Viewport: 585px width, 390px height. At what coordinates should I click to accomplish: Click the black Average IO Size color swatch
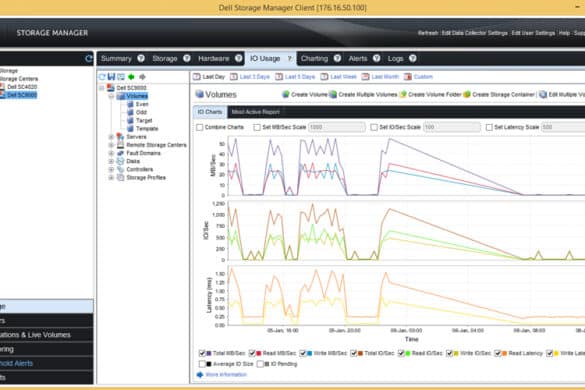209,364
